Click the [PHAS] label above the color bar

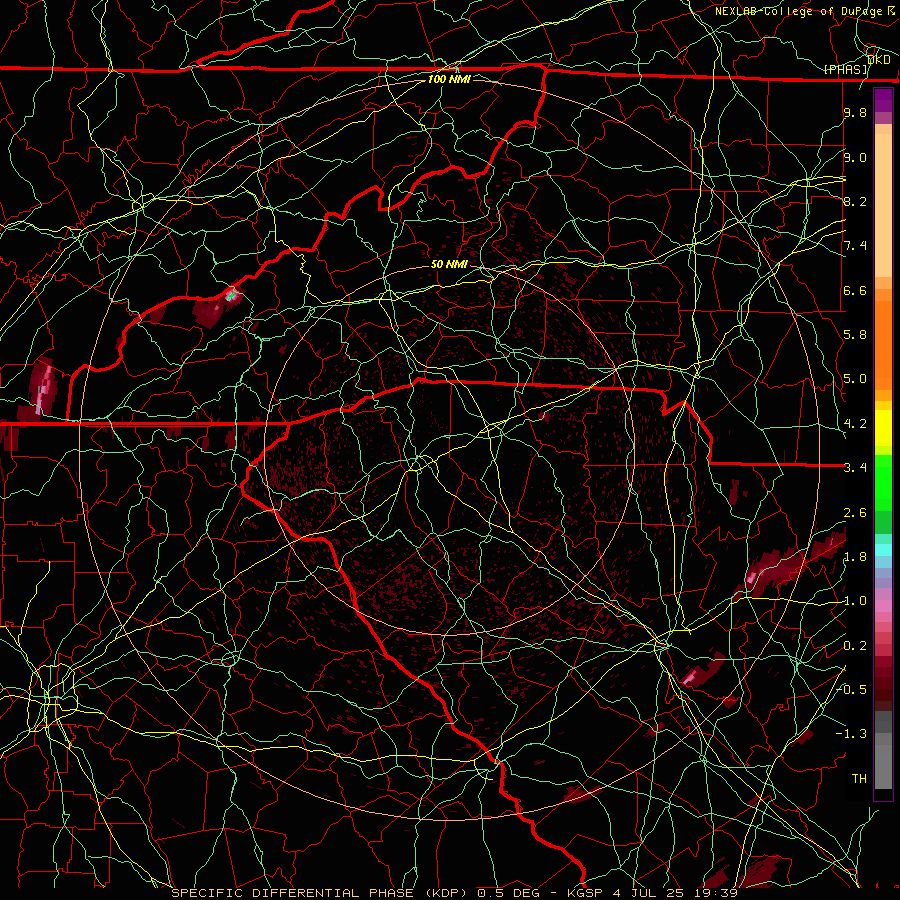[845, 69]
